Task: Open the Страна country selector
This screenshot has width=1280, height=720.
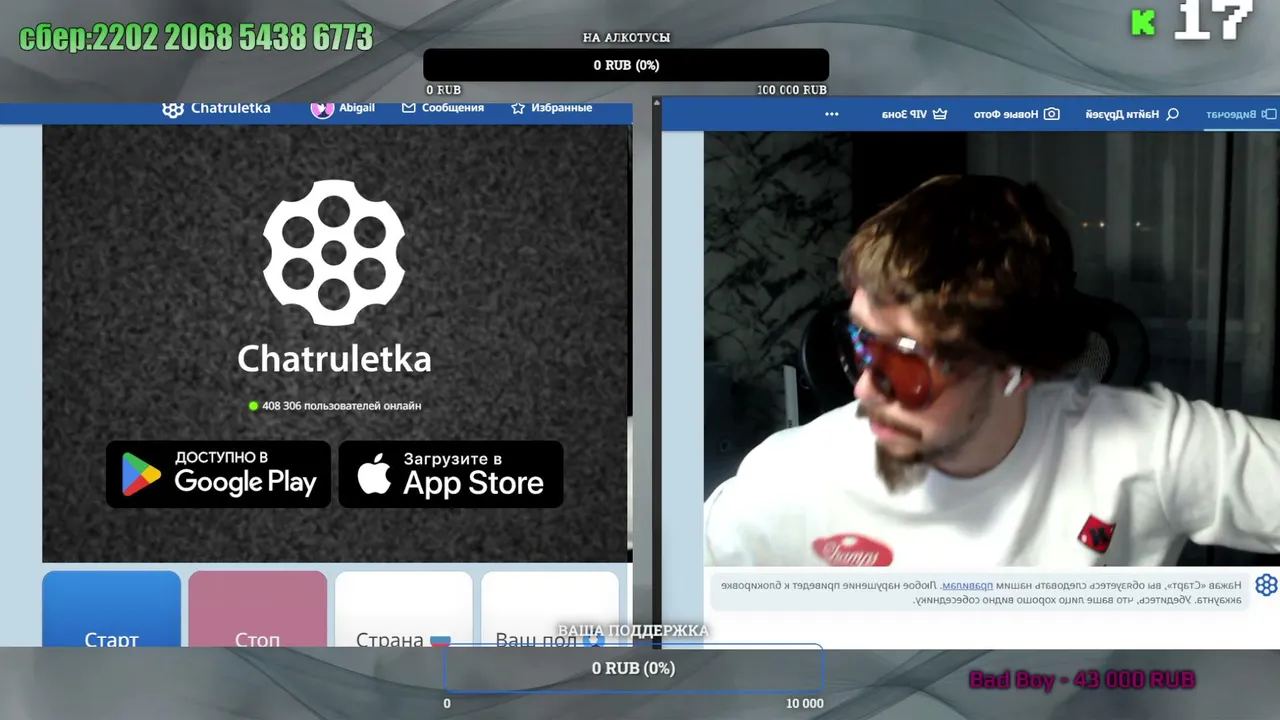Action: (403, 609)
